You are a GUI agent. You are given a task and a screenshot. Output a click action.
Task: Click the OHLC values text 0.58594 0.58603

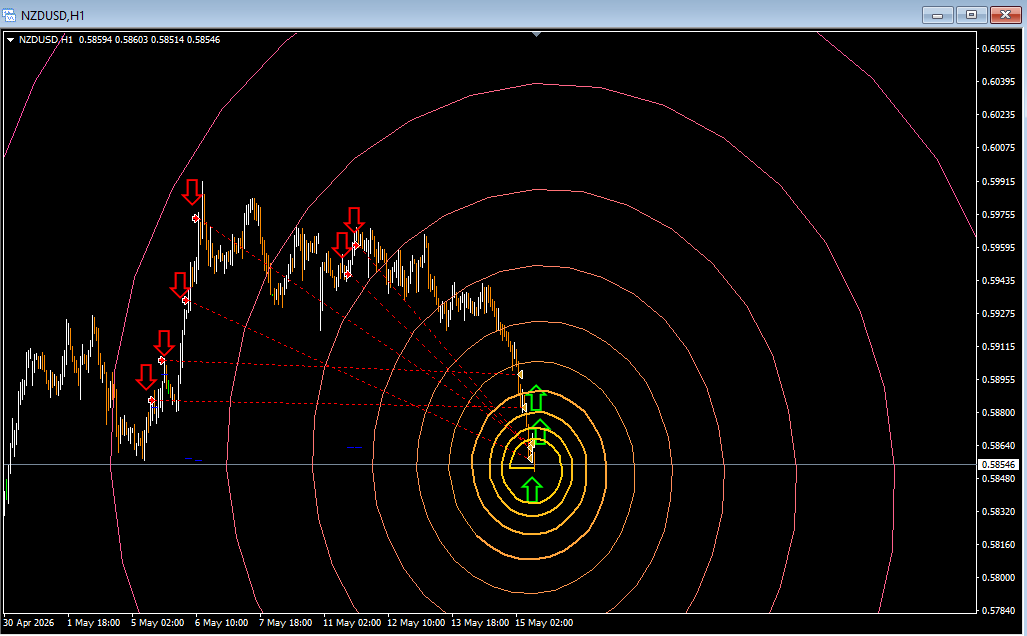click(x=113, y=40)
